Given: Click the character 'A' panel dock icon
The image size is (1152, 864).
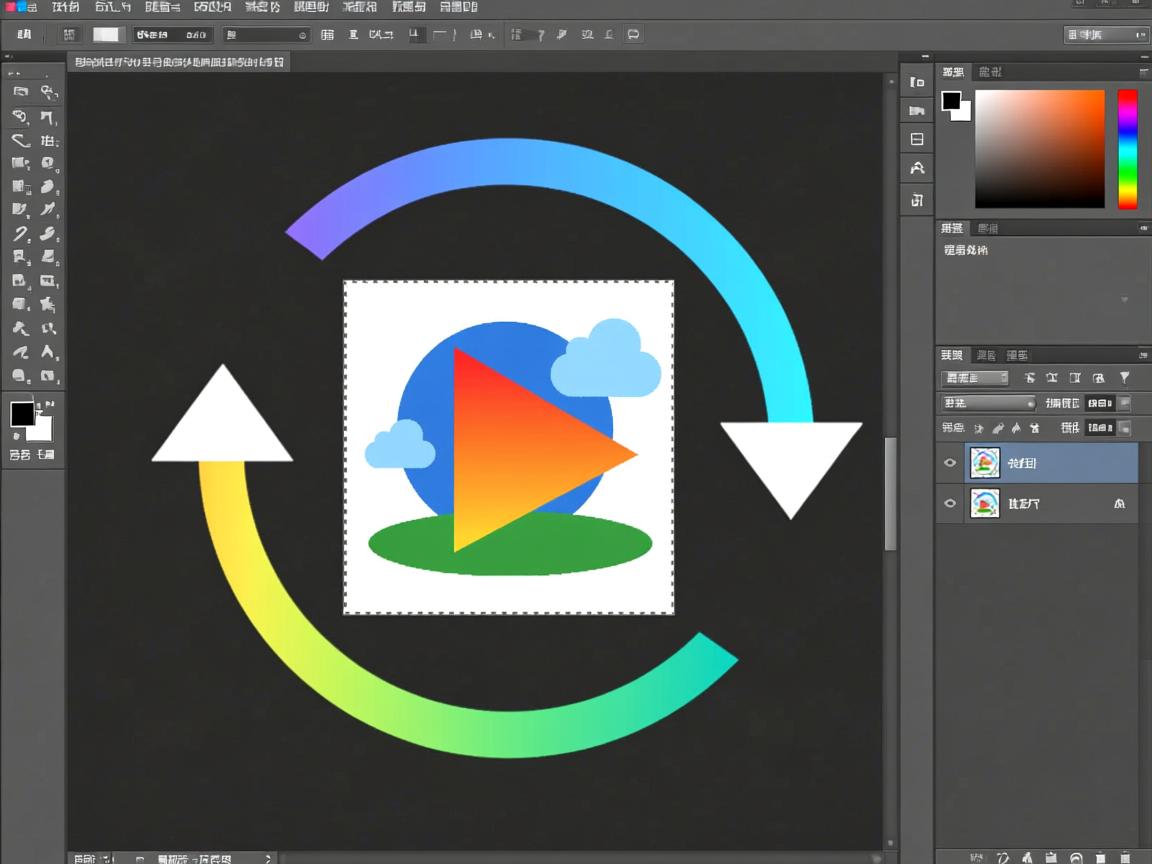Looking at the screenshot, I should (917, 168).
